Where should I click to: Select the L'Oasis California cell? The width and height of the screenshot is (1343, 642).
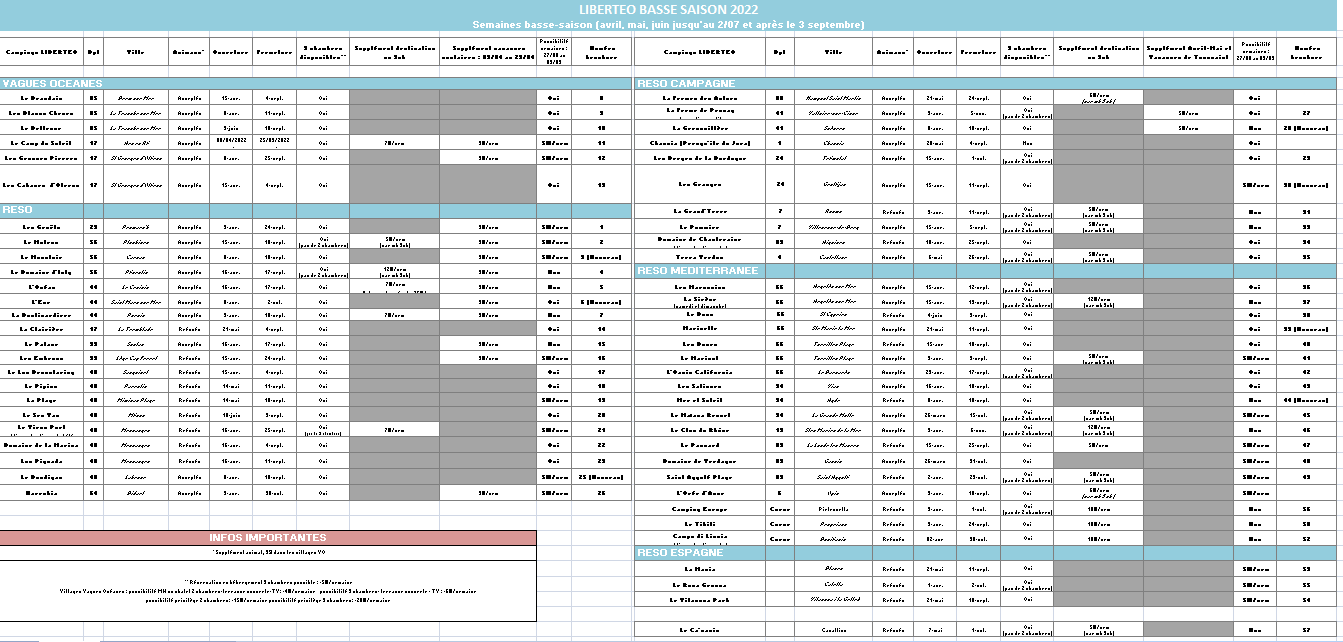tap(700, 372)
